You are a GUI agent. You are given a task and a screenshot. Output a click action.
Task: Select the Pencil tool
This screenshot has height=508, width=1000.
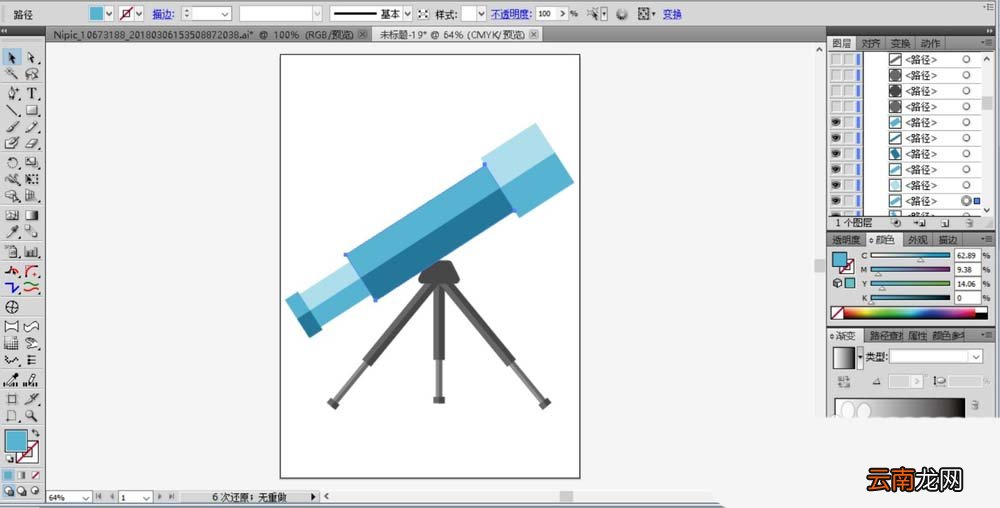32,127
